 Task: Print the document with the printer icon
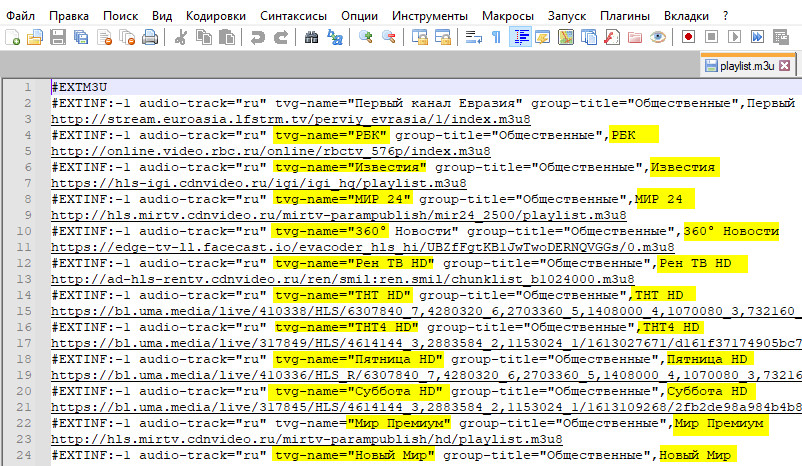point(150,37)
